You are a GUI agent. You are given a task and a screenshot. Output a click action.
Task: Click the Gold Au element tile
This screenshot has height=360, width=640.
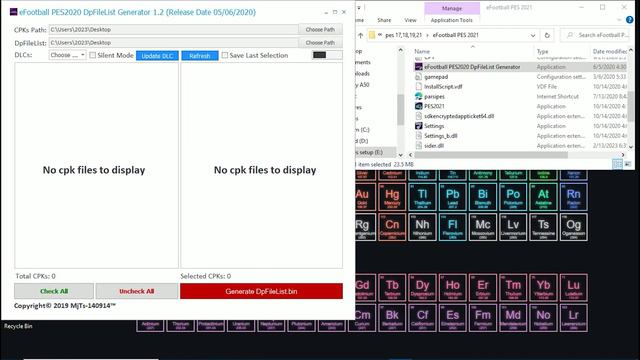click(x=362, y=197)
